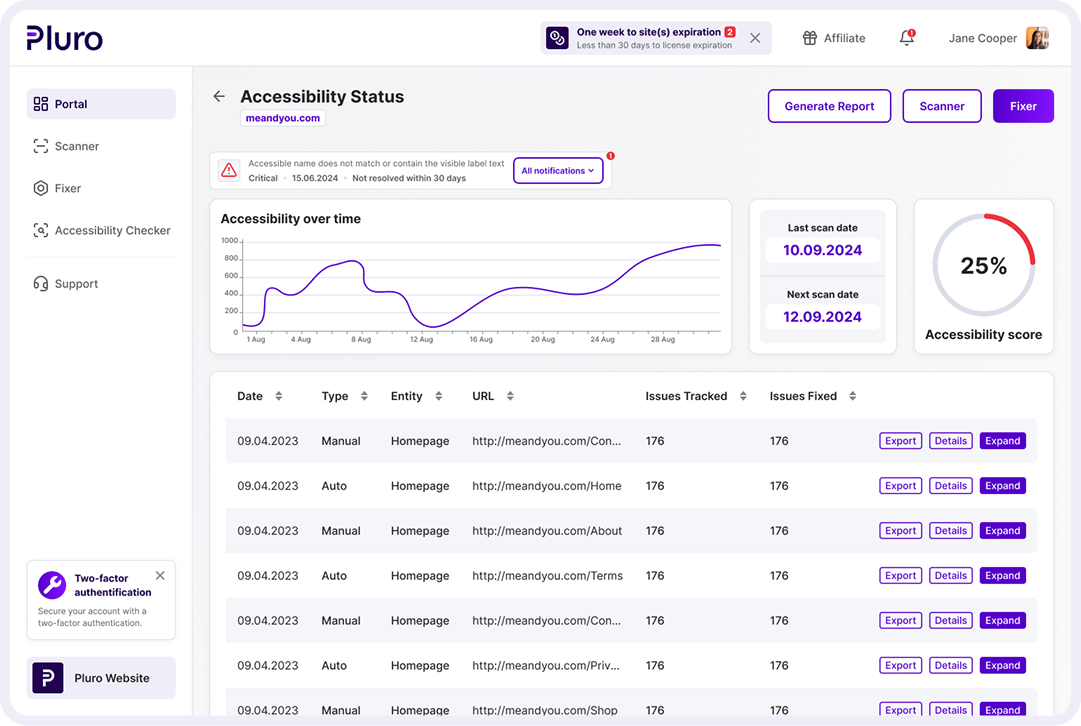Click the Pluro logo
The image size is (1081, 726).
coord(65,38)
